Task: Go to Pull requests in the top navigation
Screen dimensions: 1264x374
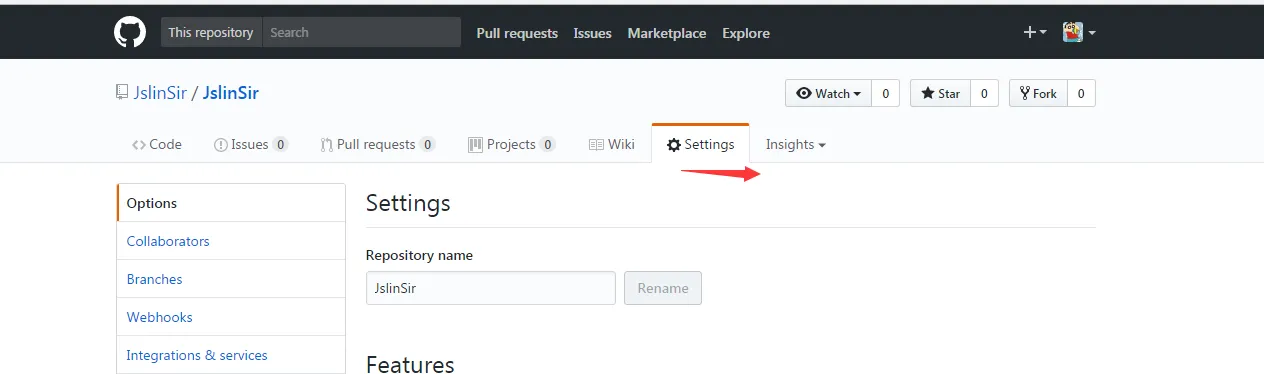Action: (517, 33)
